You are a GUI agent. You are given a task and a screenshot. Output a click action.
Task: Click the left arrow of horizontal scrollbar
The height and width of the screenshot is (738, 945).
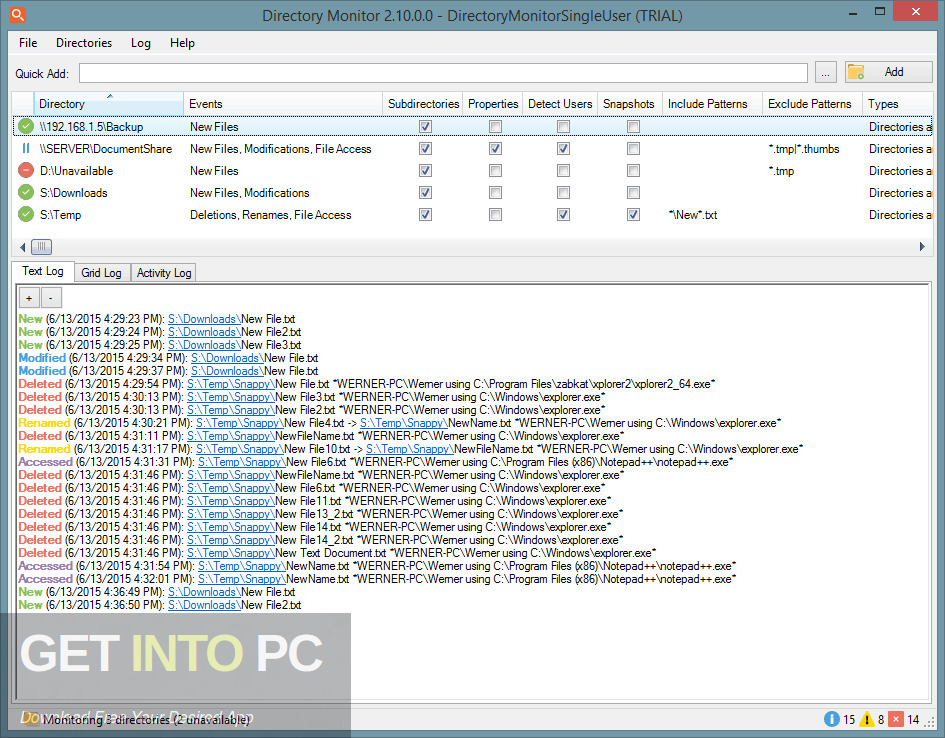22,247
